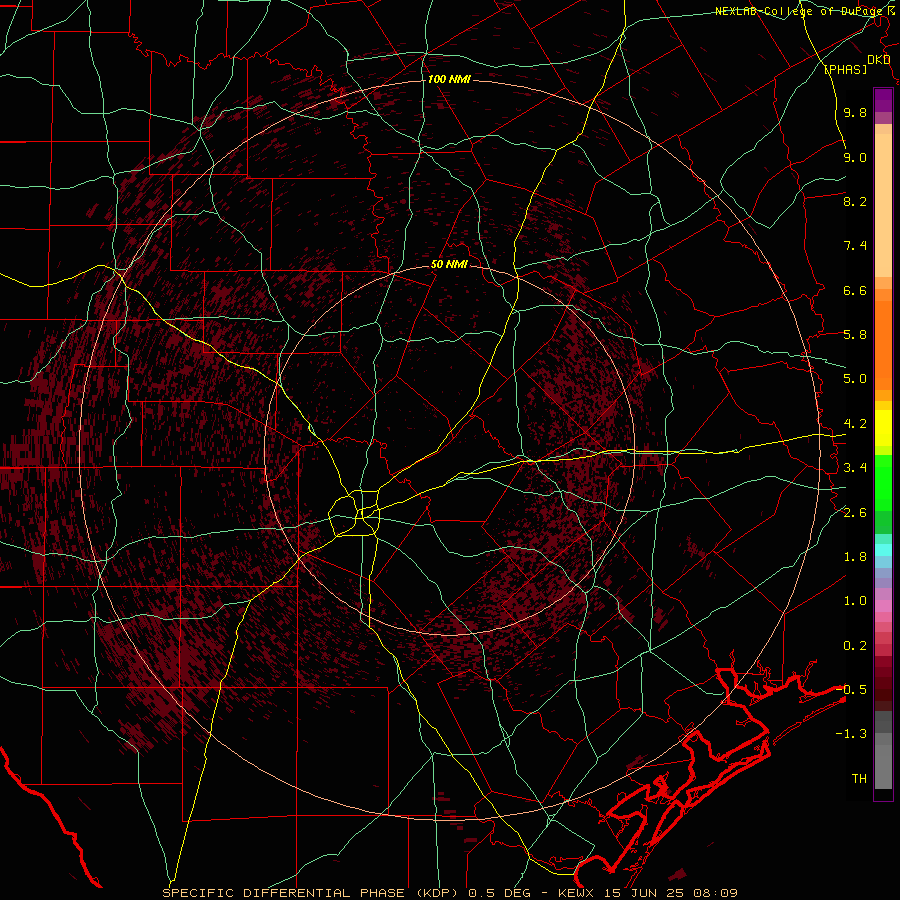Pick the purple segment atop the color bar
This screenshot has width=900, height=900.
883,100
